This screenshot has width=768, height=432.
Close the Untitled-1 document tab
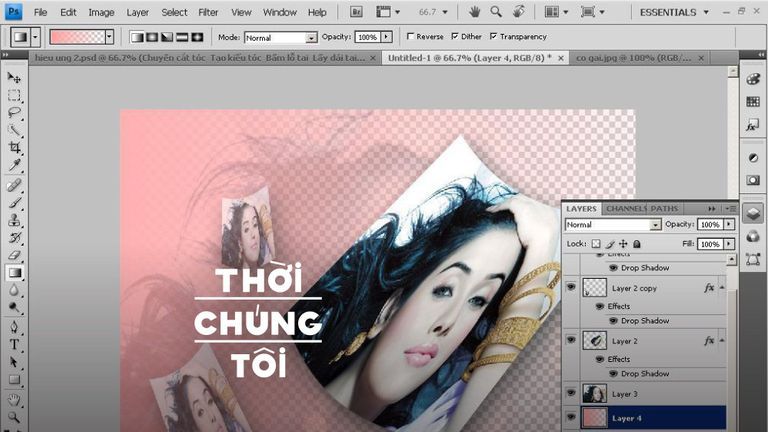coord(561,58)
